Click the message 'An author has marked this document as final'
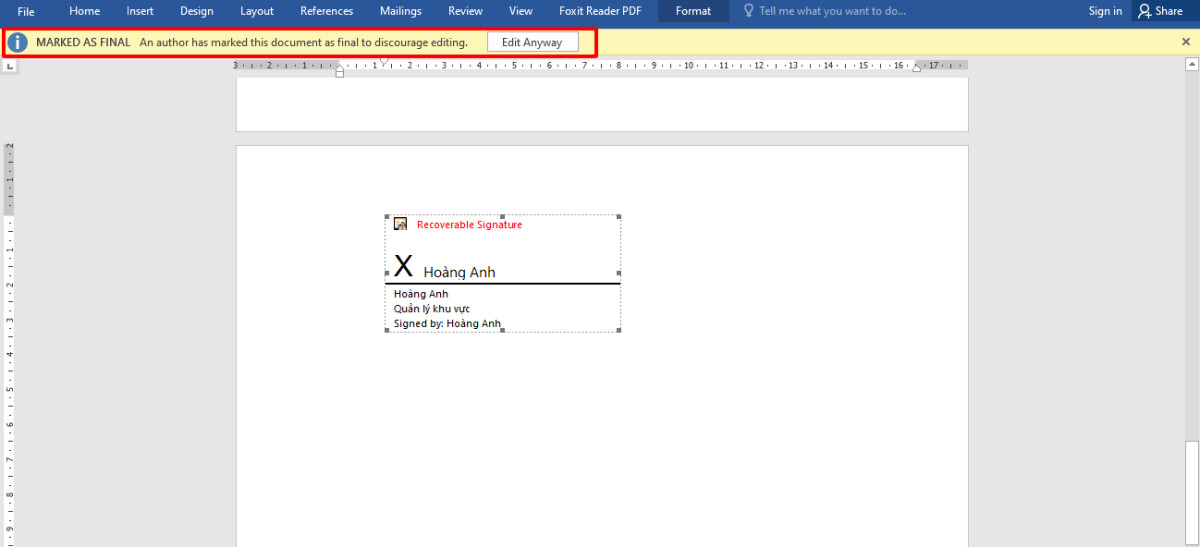The width and height of the screenshot is (1200, 547). [303, 42]
